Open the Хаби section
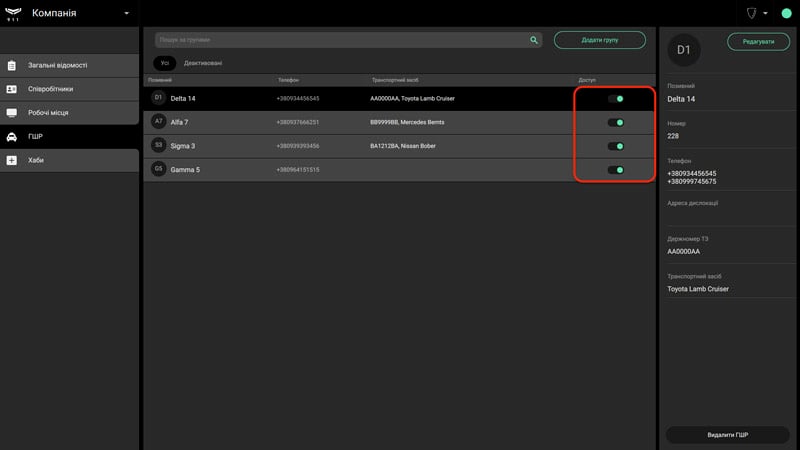 click(69, 160)
